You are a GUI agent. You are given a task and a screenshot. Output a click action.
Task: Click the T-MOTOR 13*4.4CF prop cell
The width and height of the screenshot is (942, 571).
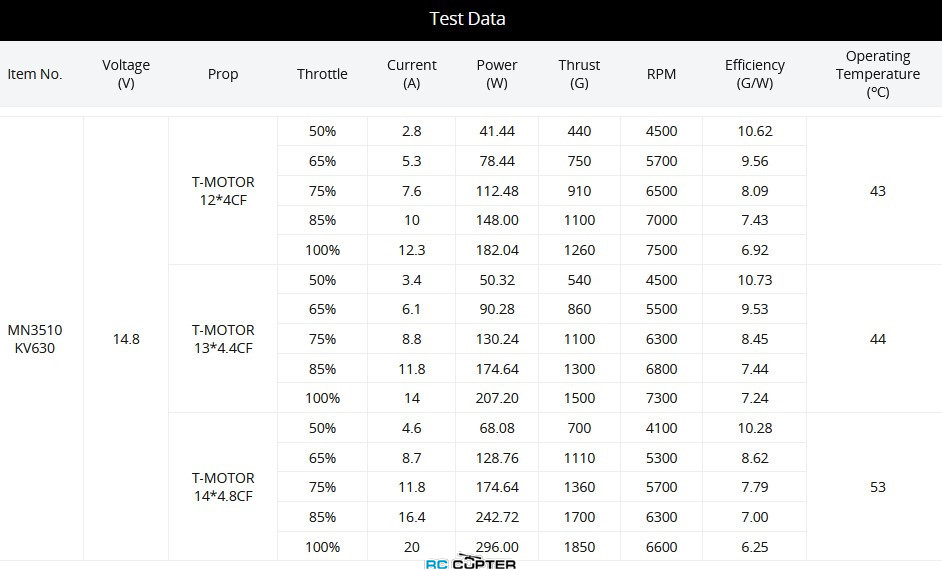click(223, 339)
